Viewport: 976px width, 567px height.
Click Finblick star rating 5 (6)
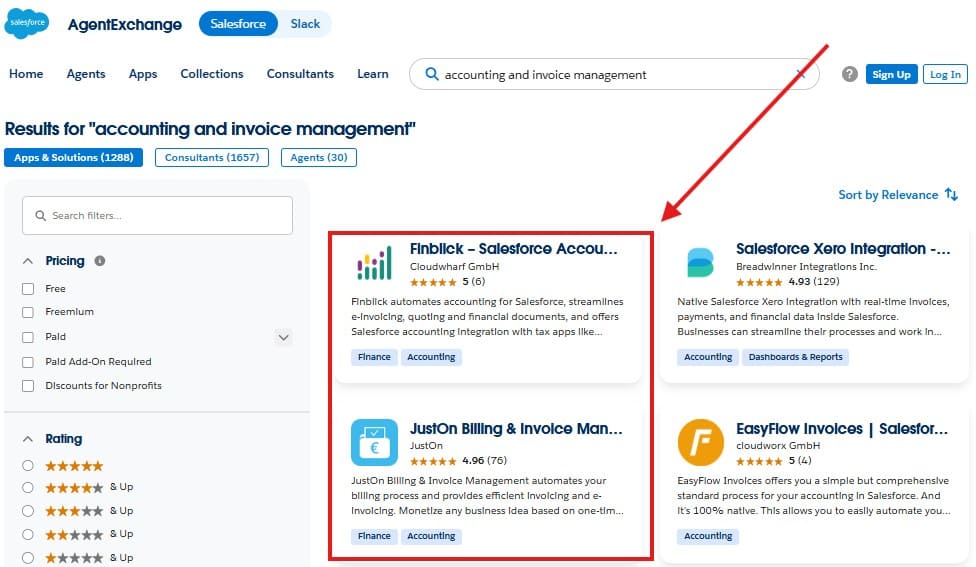(x=448, y=282)
